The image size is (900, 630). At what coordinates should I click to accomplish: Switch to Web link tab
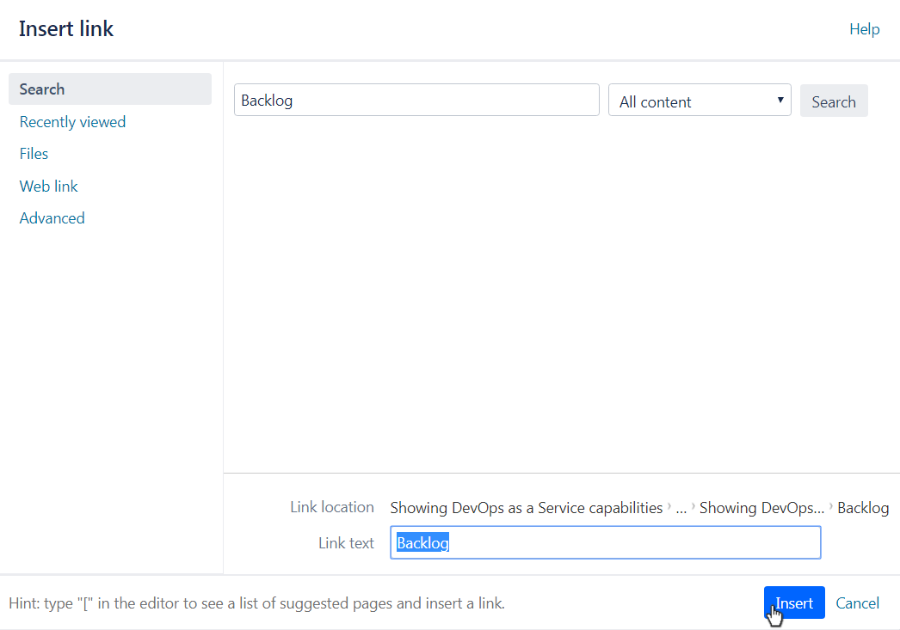pos(49,186)
